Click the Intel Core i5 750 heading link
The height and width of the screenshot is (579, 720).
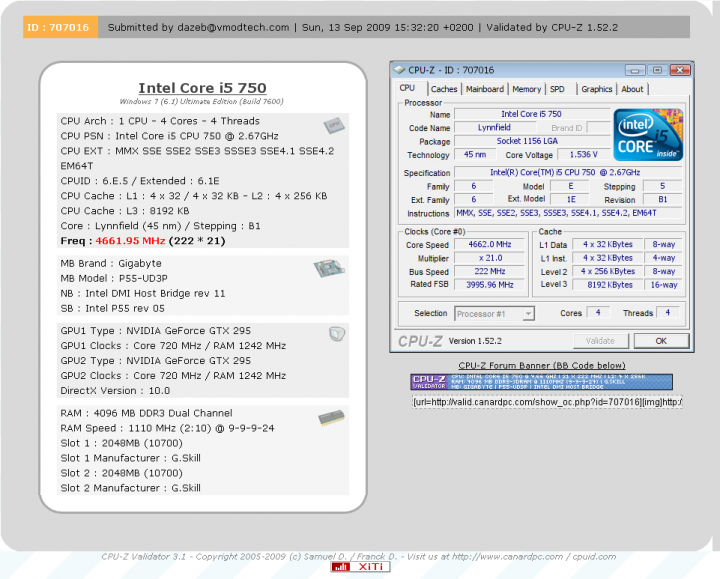coord(202,88)
